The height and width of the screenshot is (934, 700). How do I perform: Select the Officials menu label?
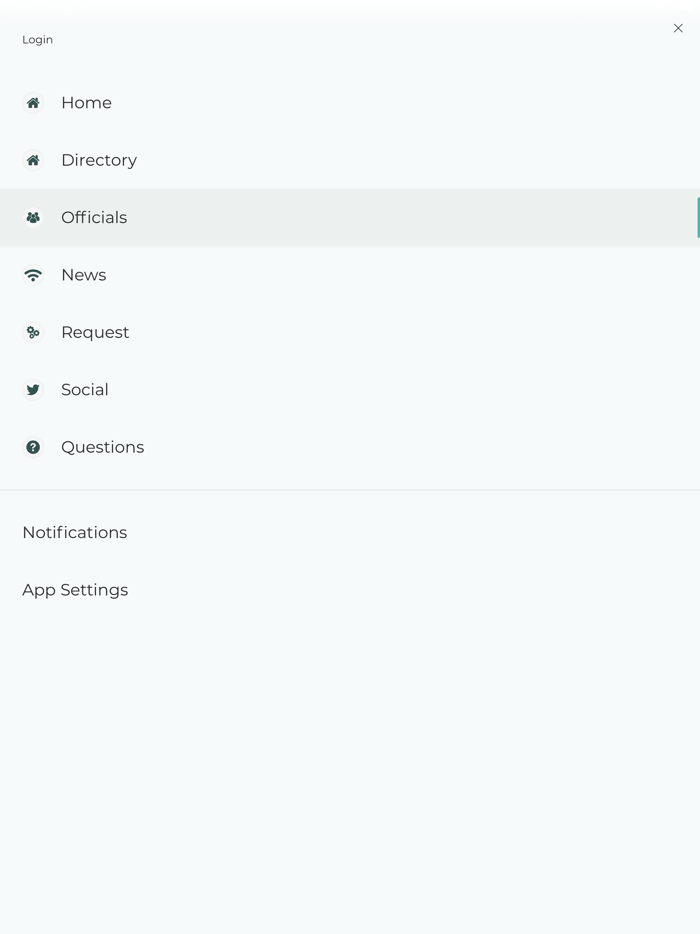click(x=94, y=217)
